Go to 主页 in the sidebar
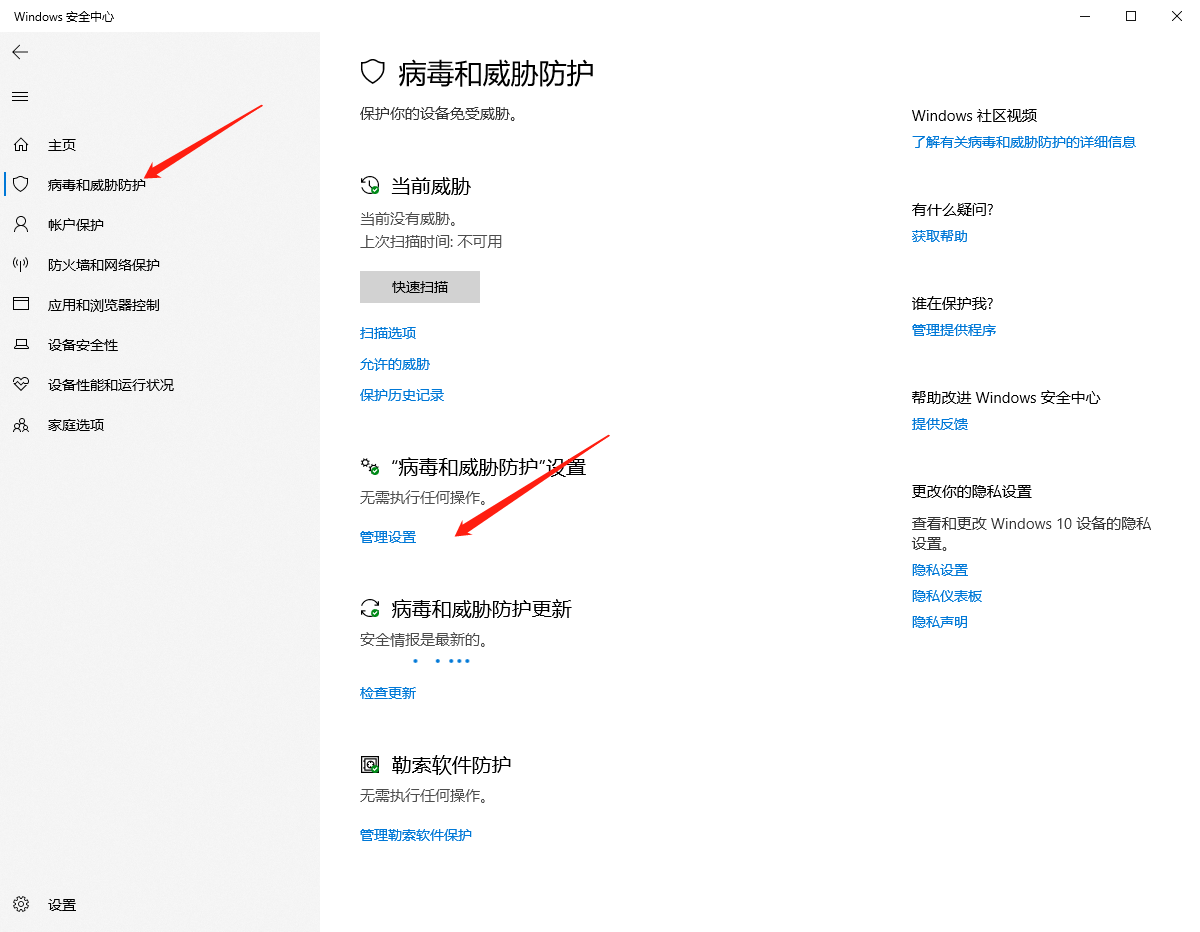This screenshot has width=1200, height=932. click(62, 145)
